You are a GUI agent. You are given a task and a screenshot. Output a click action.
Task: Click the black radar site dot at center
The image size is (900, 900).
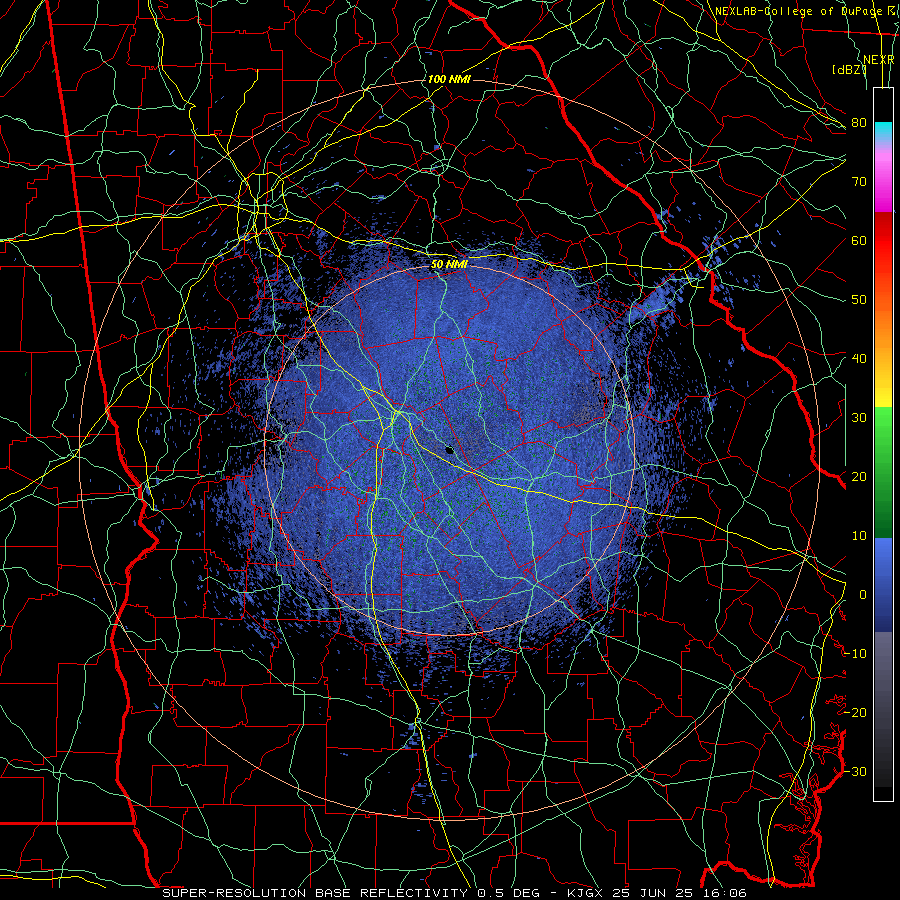click(x=449, y=450)
